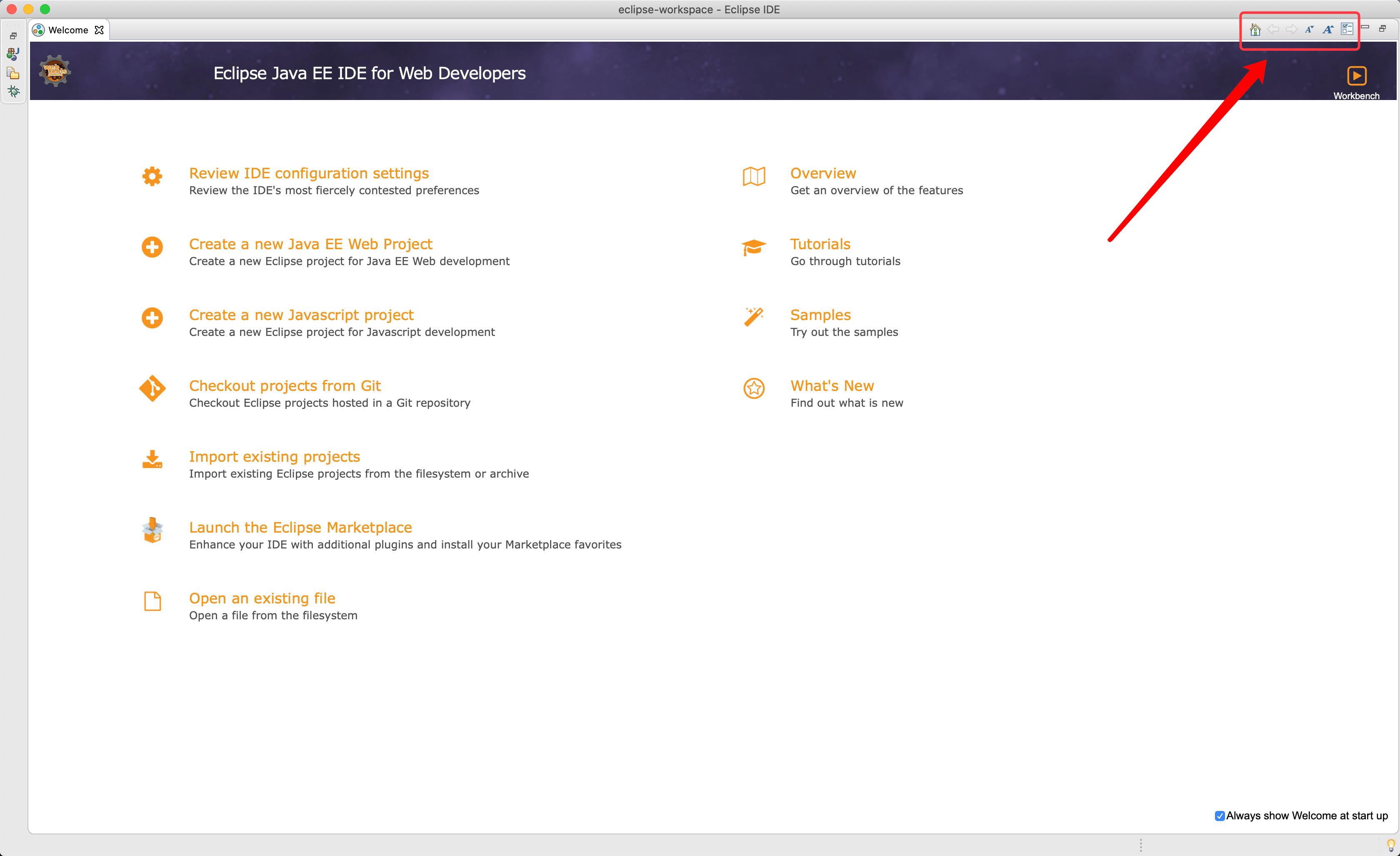The image size is (1400, 856).
Task: Click the plus icon for Java EE Web Project
Action: point(152,247)
